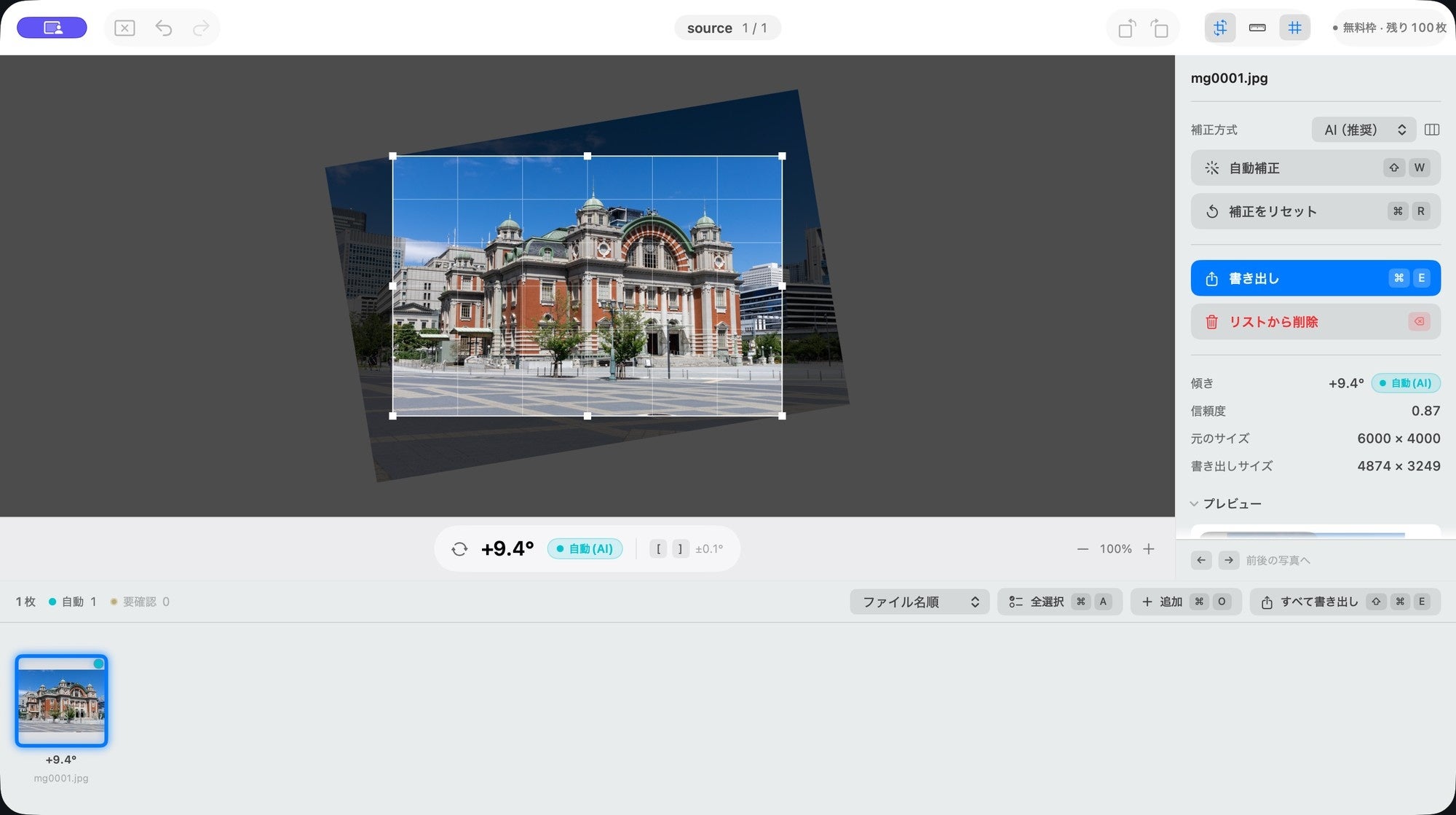
Task: Click the top-left crop handle
Action: [393, 156]
